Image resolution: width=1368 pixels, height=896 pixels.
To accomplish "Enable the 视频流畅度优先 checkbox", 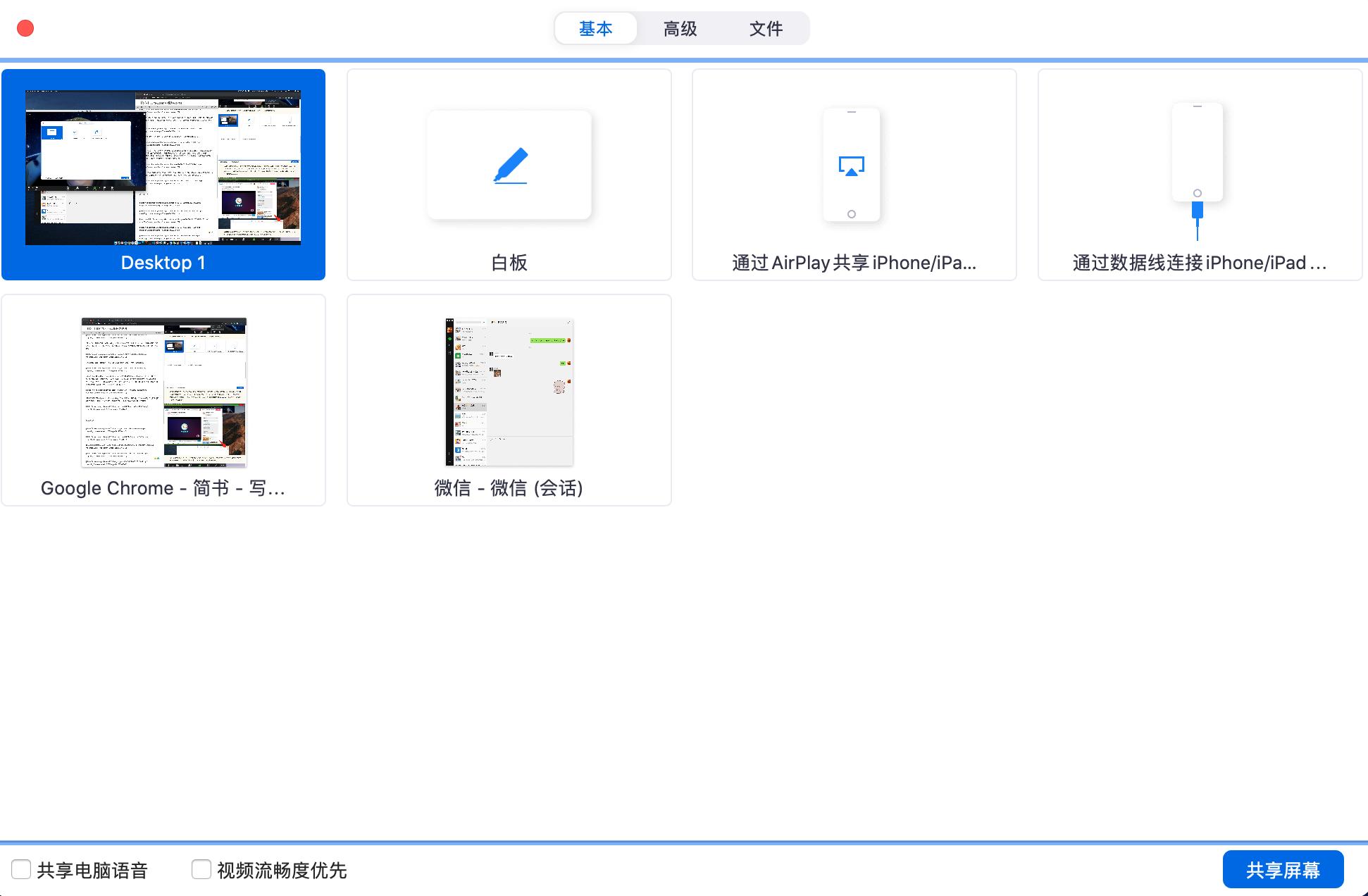I will click(201, 870).
